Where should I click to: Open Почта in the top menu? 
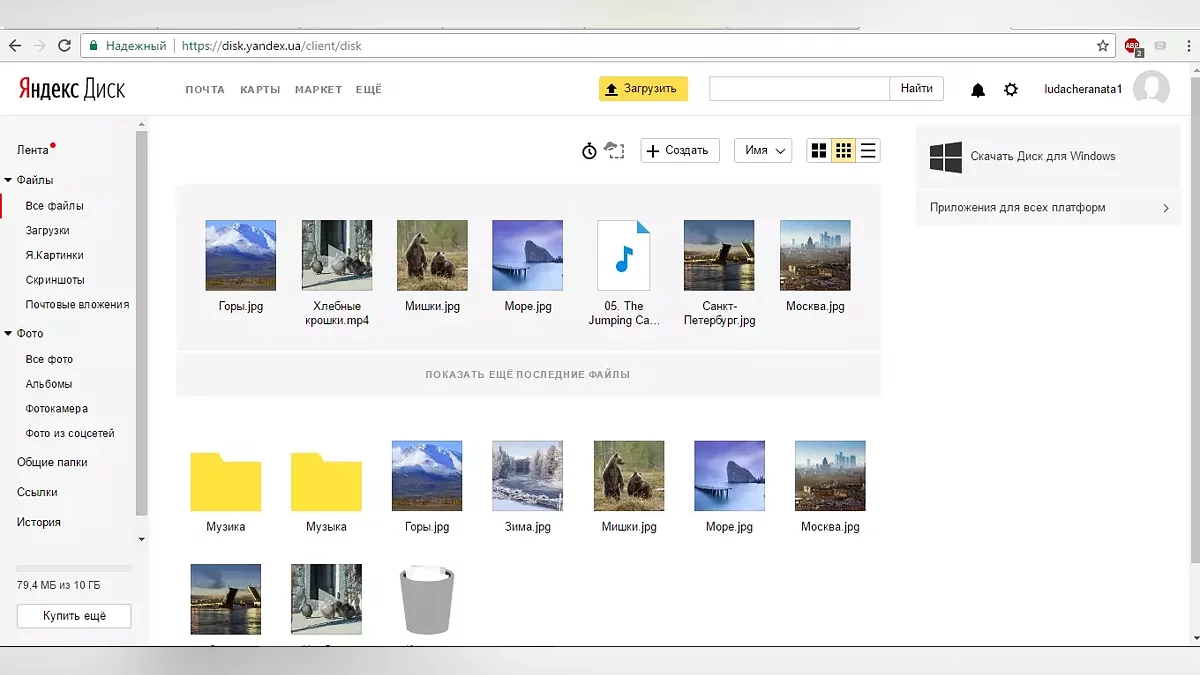coord(205,90)
